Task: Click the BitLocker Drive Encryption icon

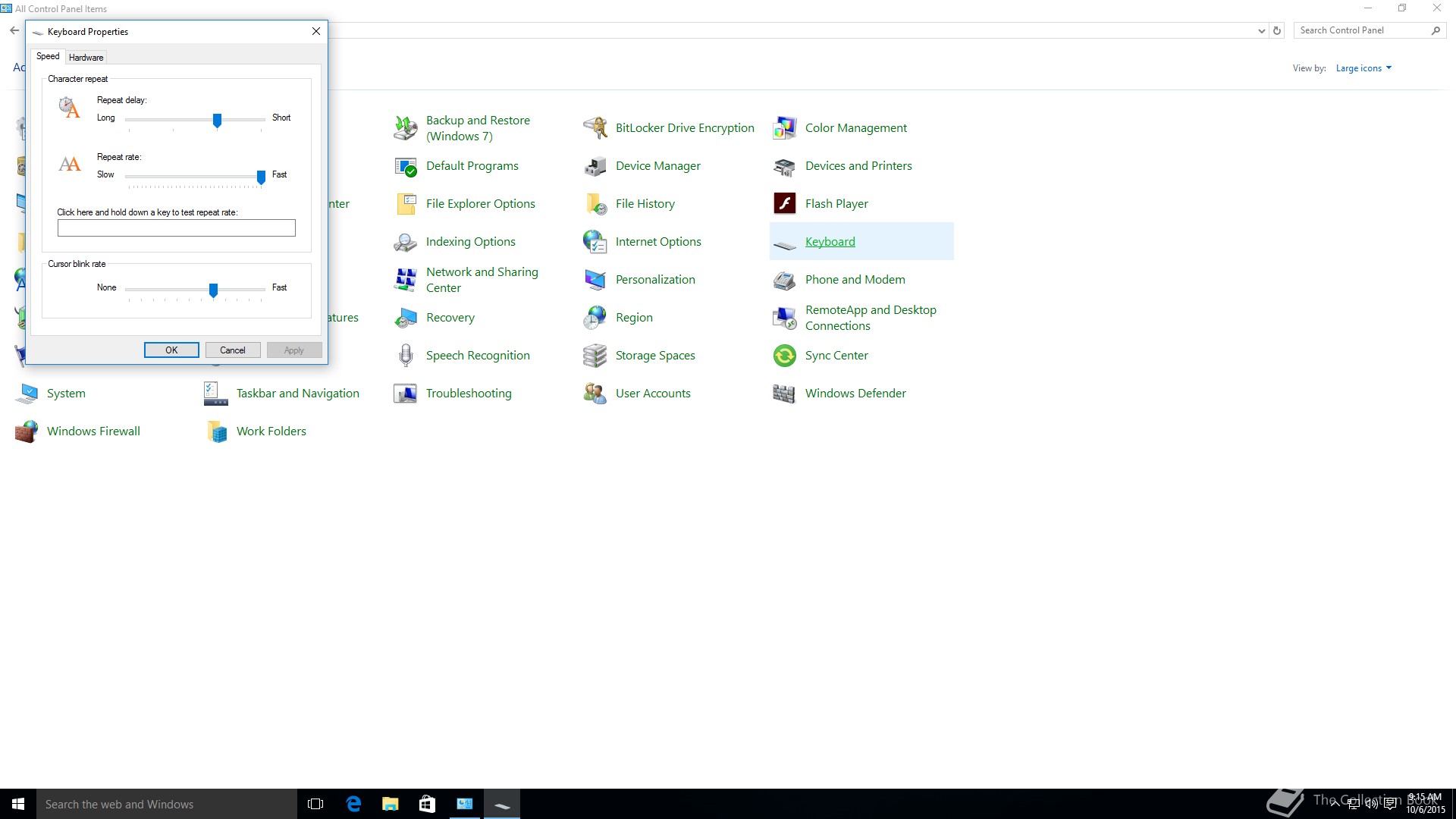Action: pyautogui.click(x=595, y=128)
